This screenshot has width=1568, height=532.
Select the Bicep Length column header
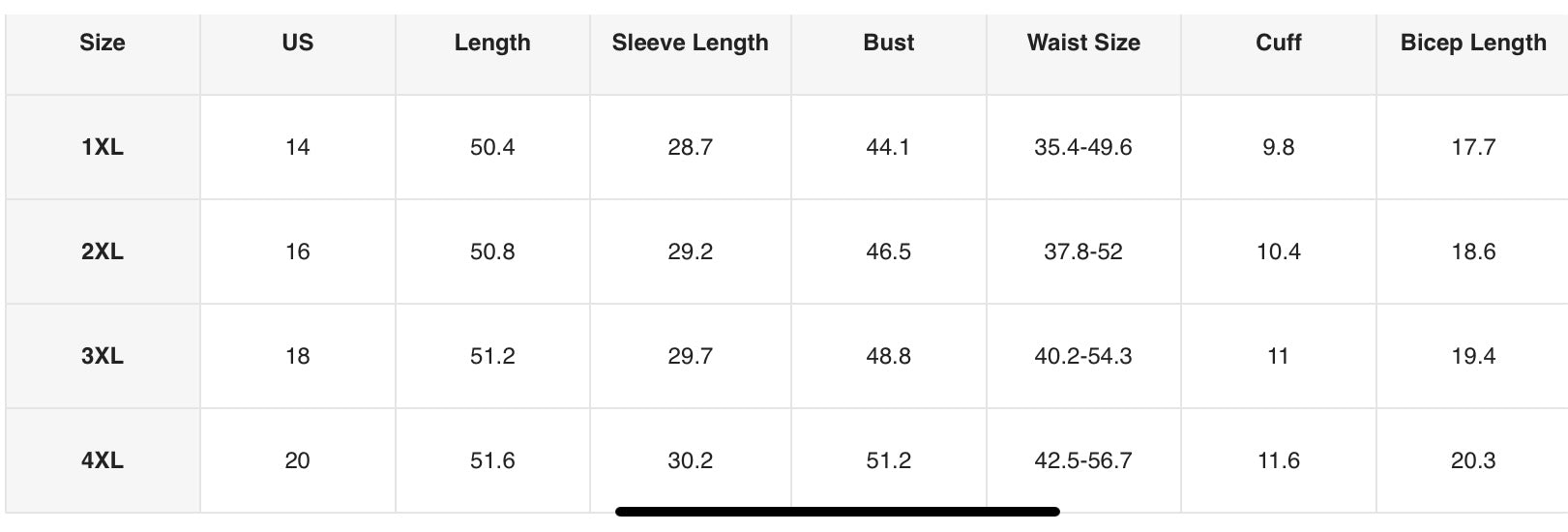coord(1473,43)
